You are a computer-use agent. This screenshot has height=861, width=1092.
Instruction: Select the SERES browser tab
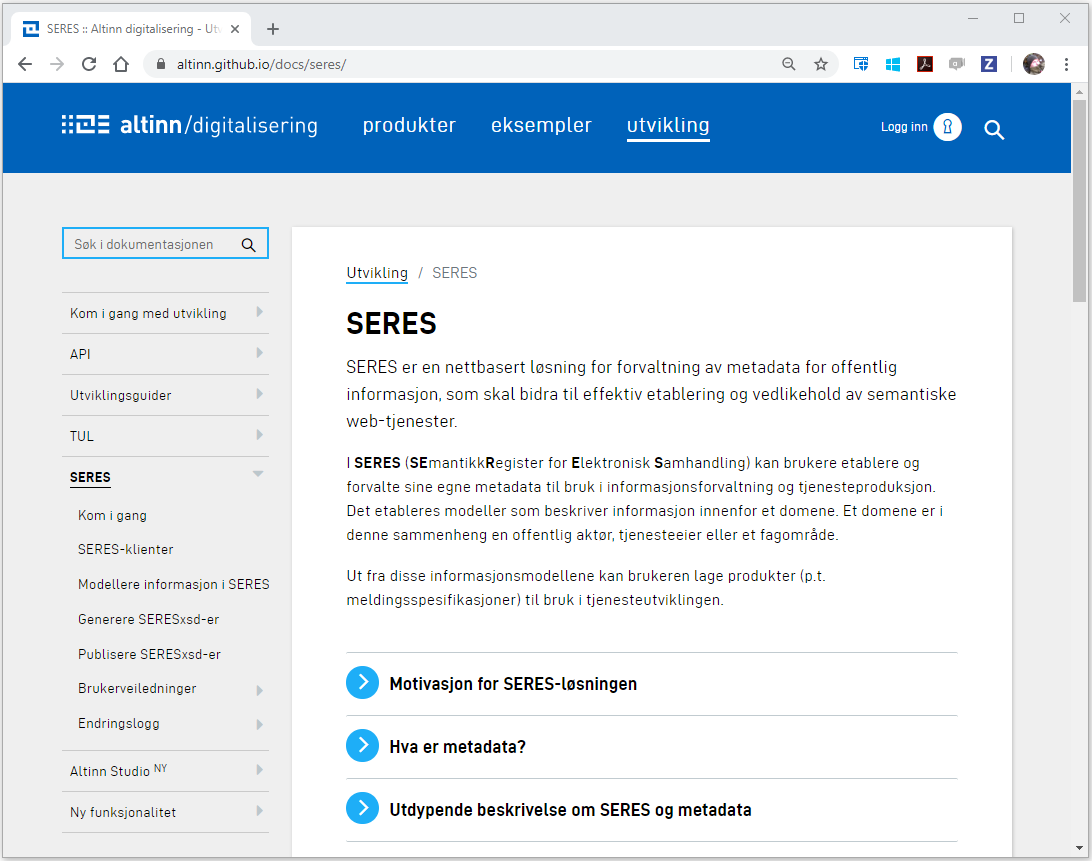pyautogui.click(x=131, y=29)
